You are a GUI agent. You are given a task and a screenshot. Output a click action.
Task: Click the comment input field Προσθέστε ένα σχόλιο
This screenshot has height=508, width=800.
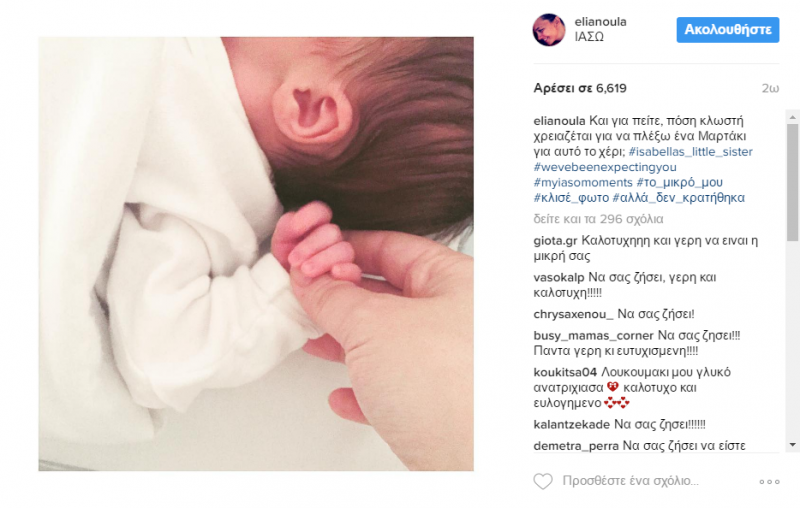pyautogui.click(x=630, y=480)
